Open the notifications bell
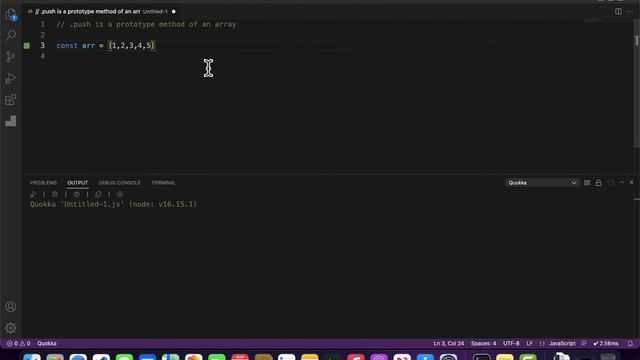The width and height of the screenshot is (640, 360). point(630,344)
